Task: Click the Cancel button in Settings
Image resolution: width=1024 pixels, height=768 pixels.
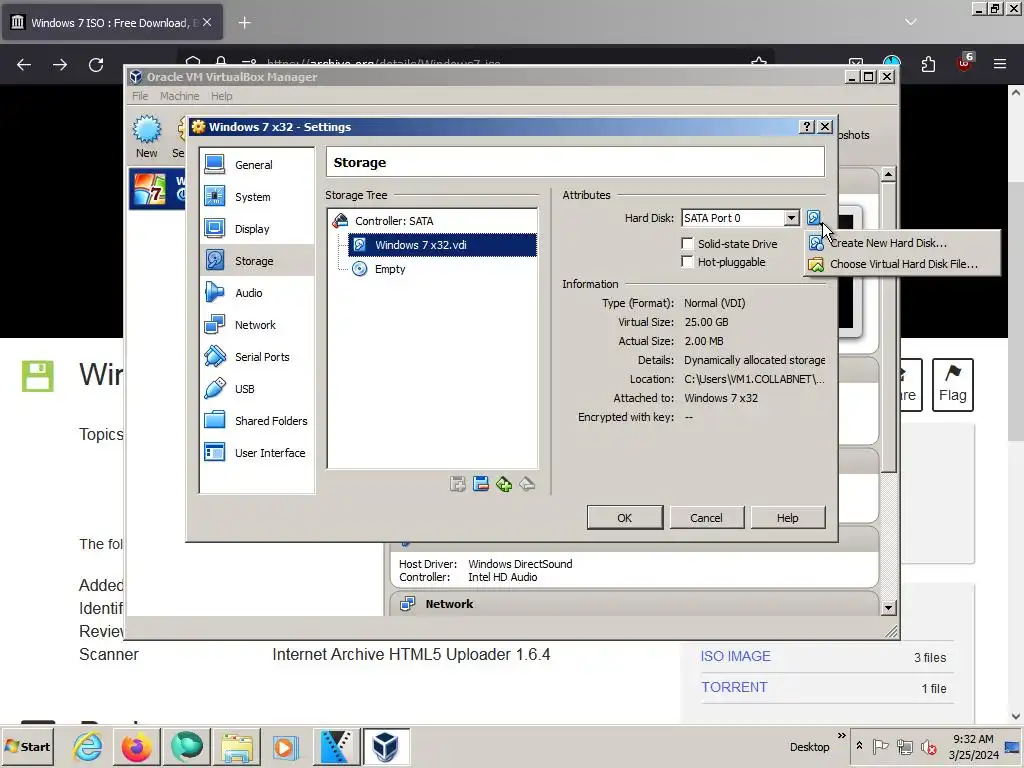Action: [706, 517]
